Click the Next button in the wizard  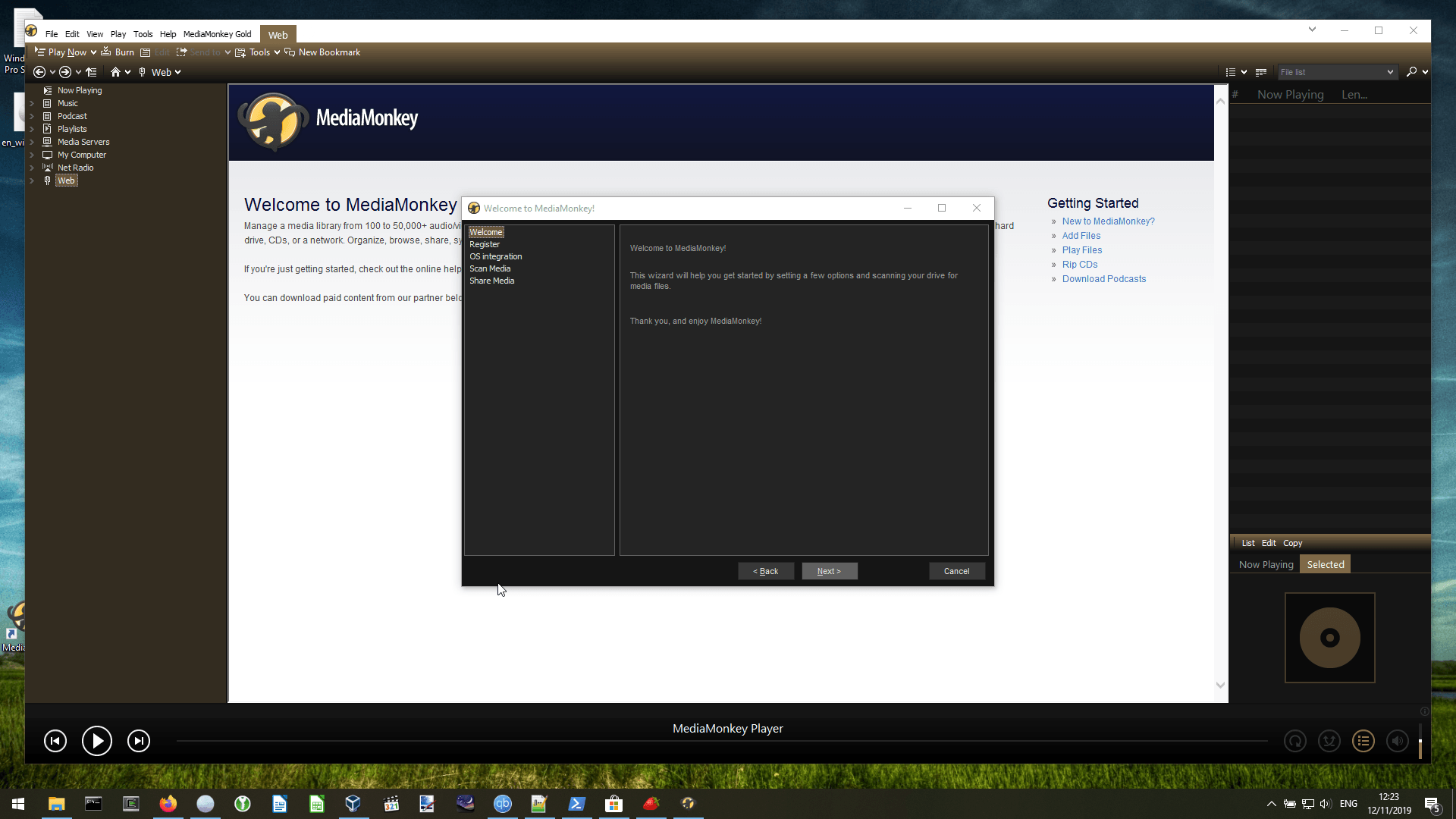(829, 570)
